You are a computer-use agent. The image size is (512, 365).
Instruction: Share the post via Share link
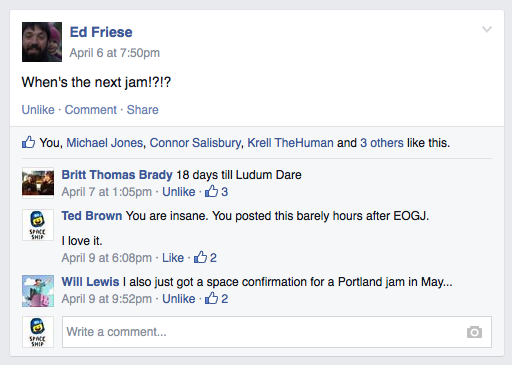pyautogui.click(x=143, y=110)
